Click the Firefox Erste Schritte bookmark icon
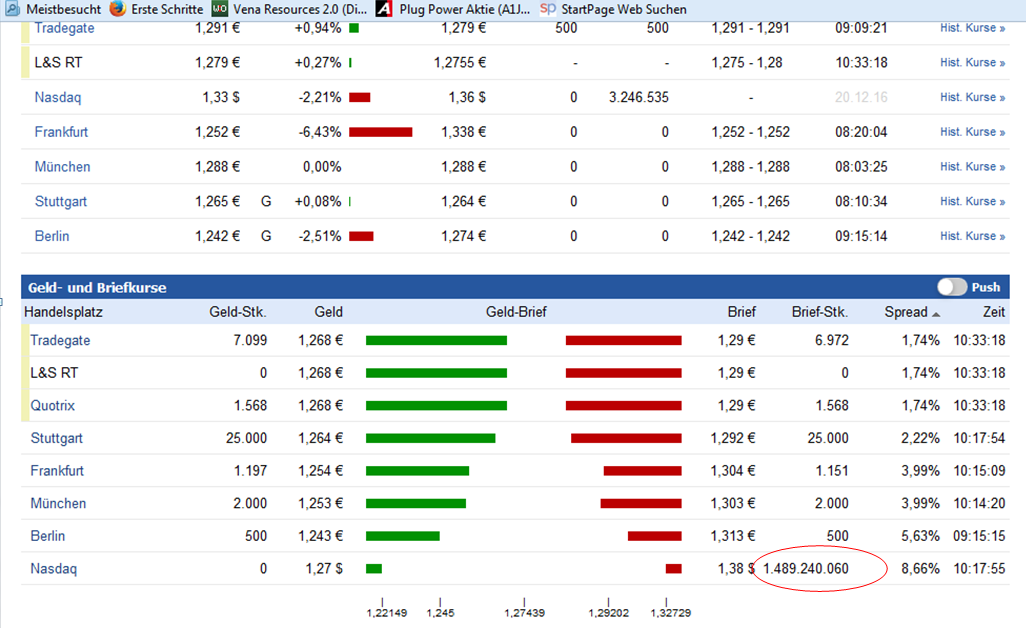This screenshot has width=1026, height=628. click(118, 9)
